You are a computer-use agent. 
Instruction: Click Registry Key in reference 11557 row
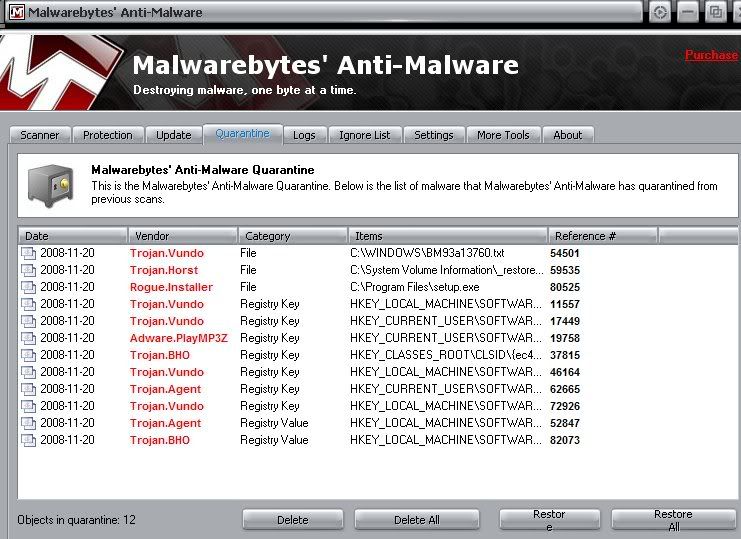coord(270,304)
